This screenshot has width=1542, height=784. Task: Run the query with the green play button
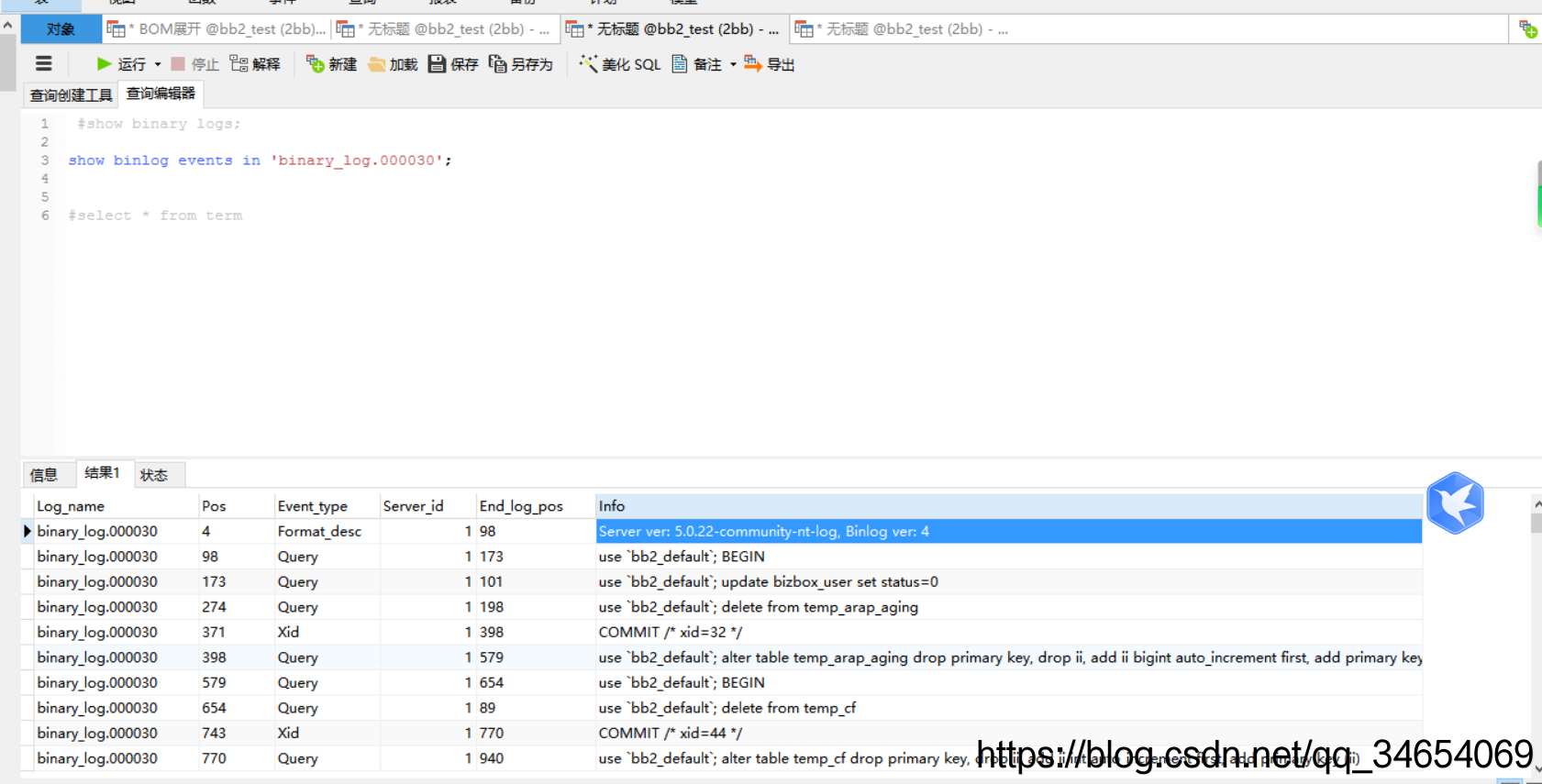[105, 64]
